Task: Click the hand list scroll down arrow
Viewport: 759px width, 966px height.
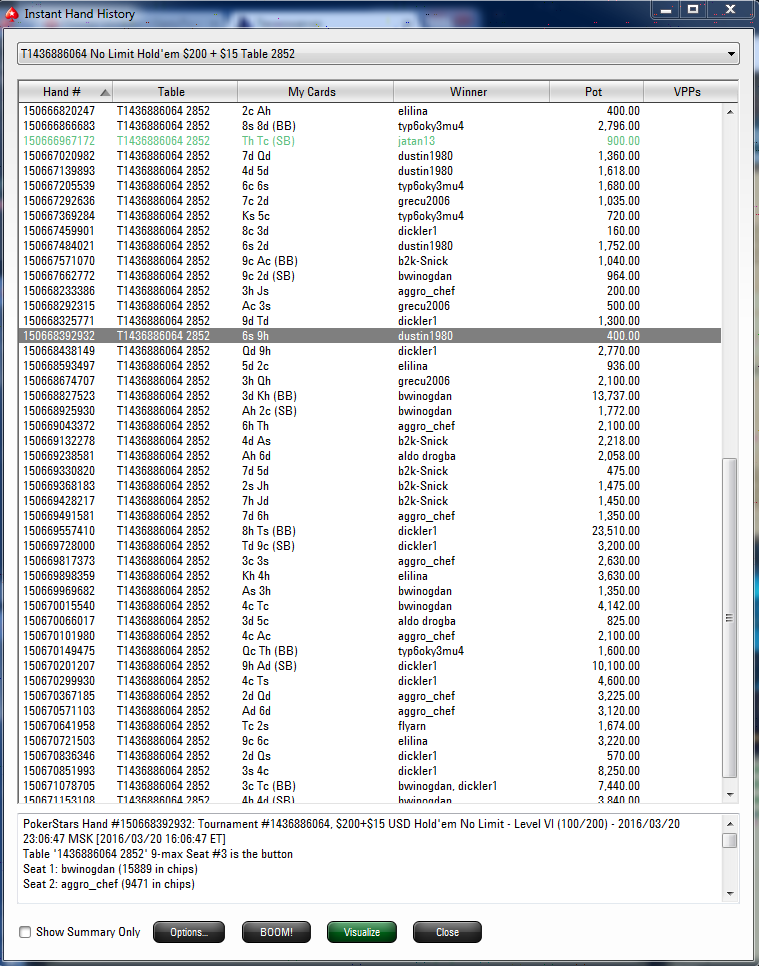Action: [x=730, y=795]
